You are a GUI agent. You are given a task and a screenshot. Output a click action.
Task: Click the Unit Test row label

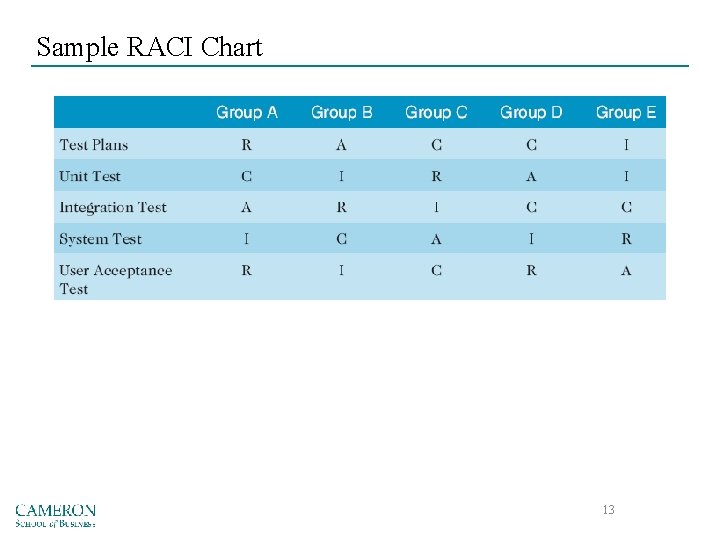(90, 176)
